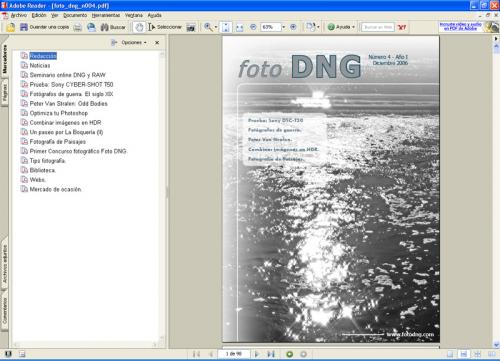Select the Fotografía de Paisajes bookmark
500x361 pixels.
click(x=58, y=142)
